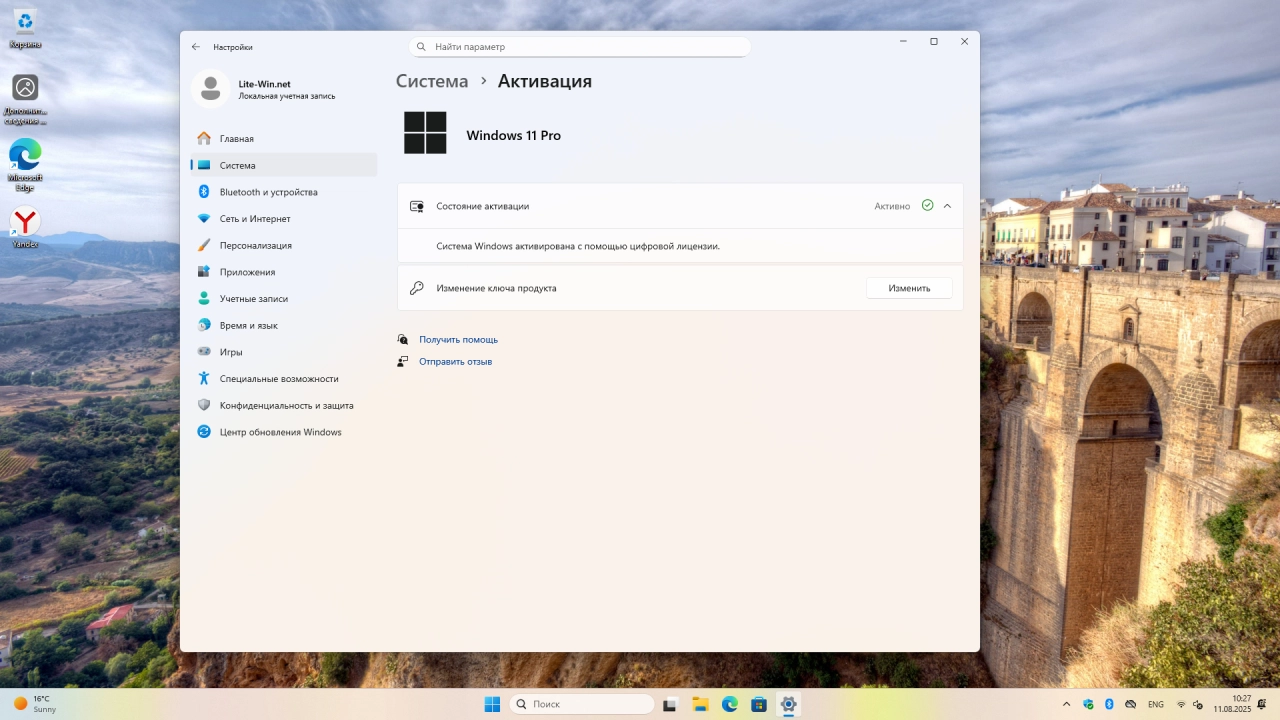Click the Windows 11 logo image
Image resolution: width=1280 pixels, height=720 pixels.
point(425,132)
